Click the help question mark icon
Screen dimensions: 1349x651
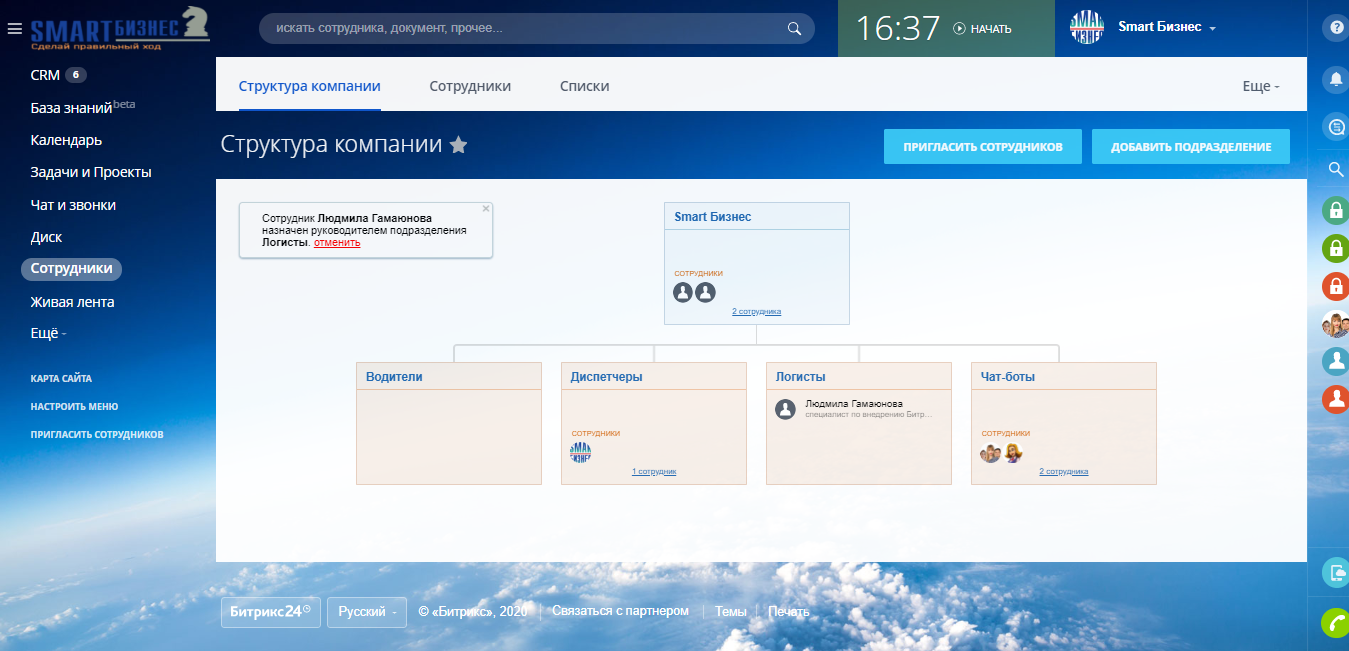pyautogui.click(x=1335, y=28)
